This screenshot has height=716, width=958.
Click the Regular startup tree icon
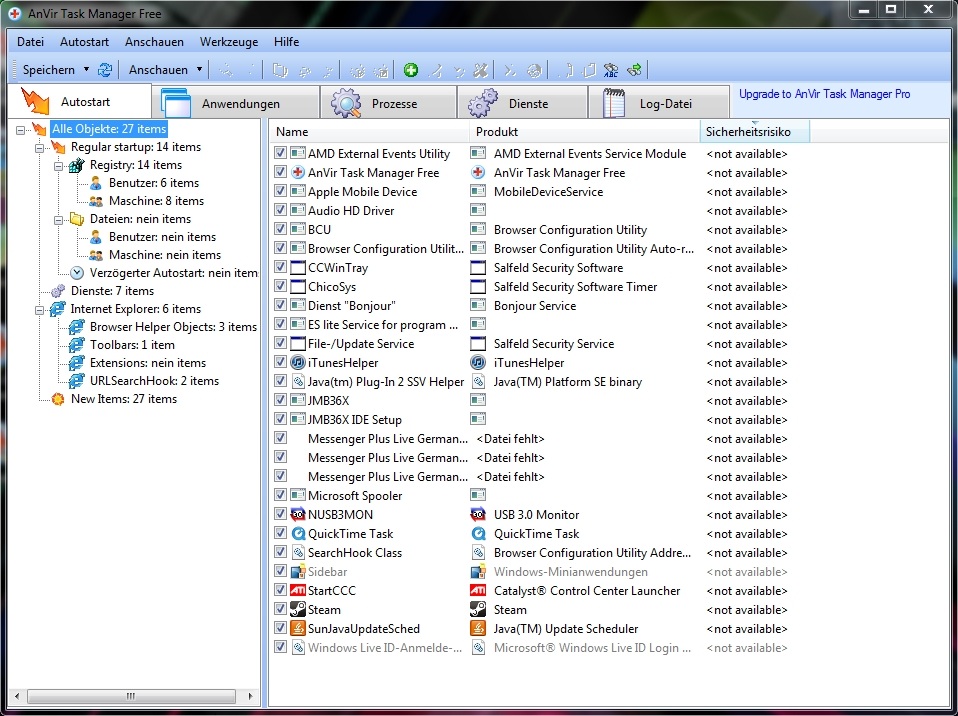58,147
